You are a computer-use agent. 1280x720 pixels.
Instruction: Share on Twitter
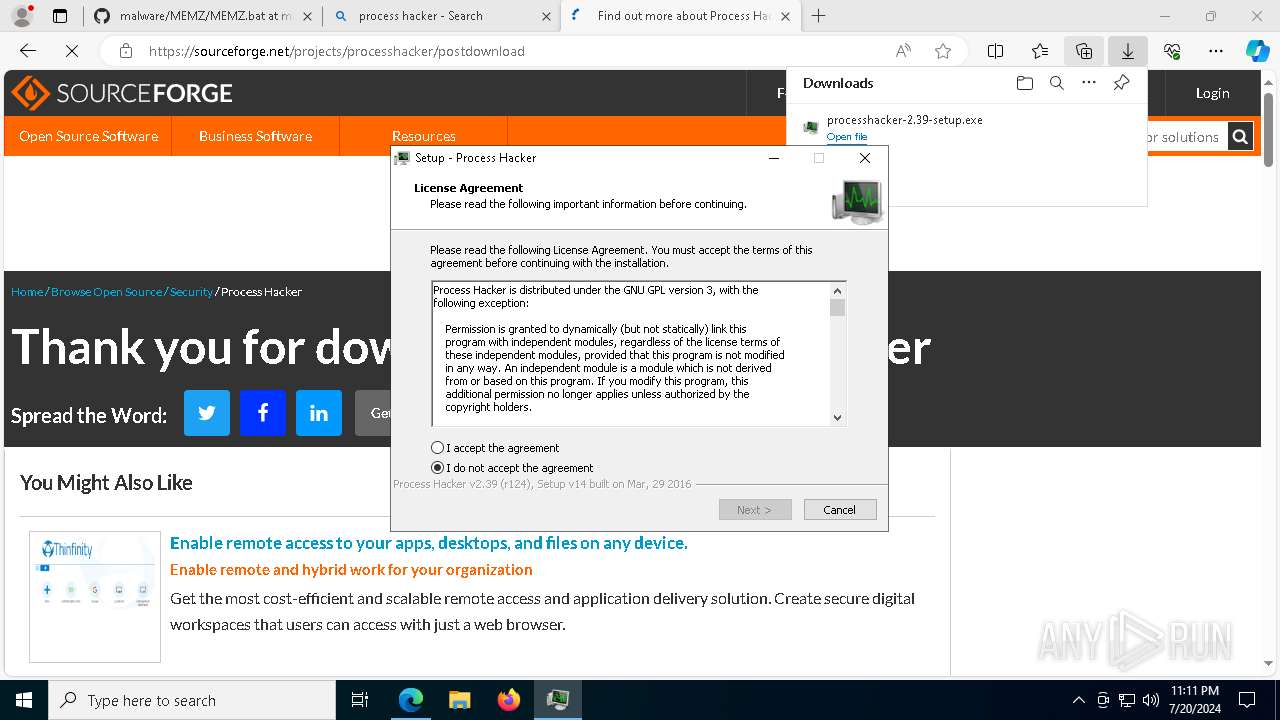pos(207,413)
